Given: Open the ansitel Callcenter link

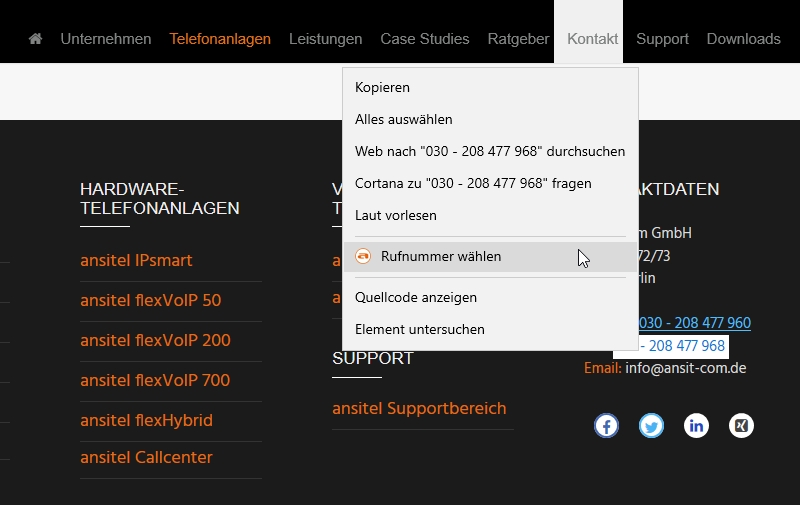Looking at the screenshot, I should point(146,458).
